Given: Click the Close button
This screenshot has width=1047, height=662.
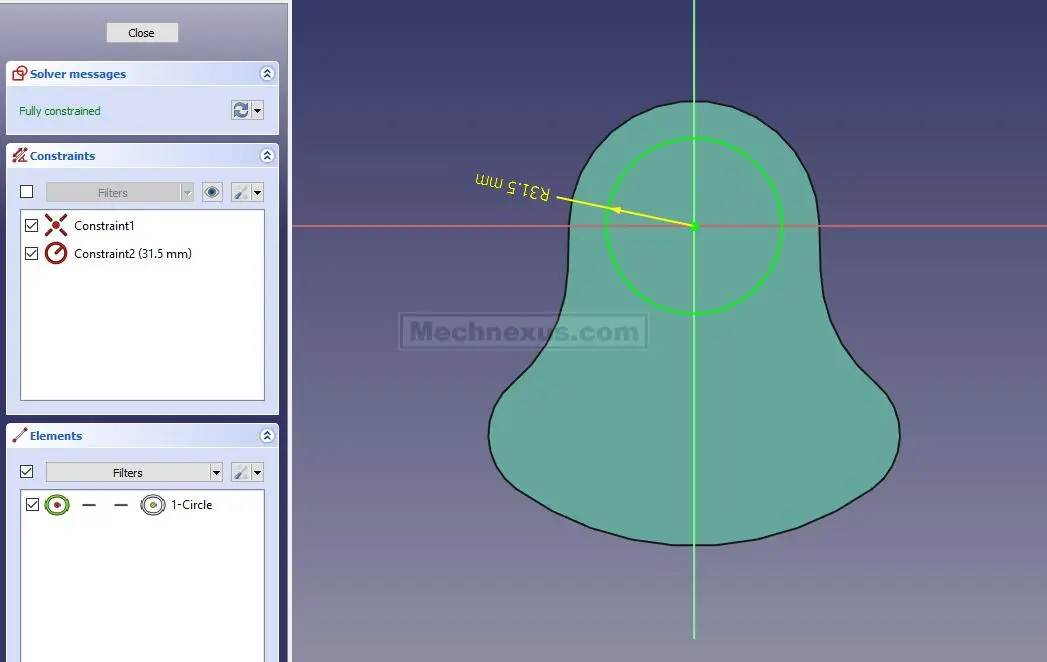Looking at the screenshot, I should [x=142, y=33].
